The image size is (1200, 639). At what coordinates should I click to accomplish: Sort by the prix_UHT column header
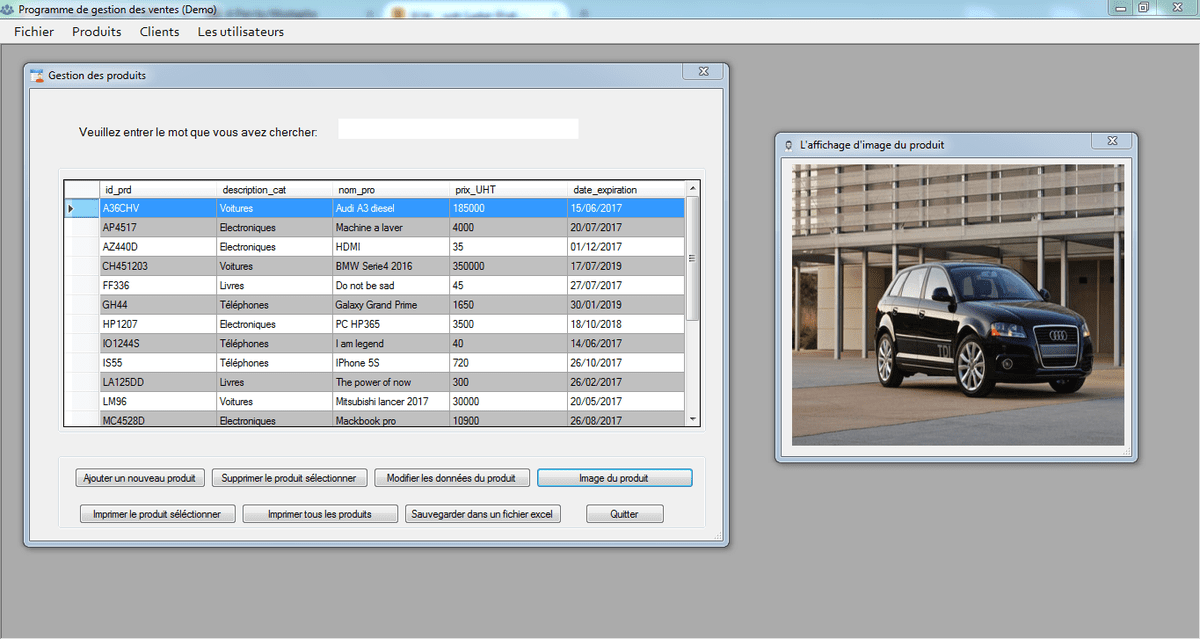[475, 190]
